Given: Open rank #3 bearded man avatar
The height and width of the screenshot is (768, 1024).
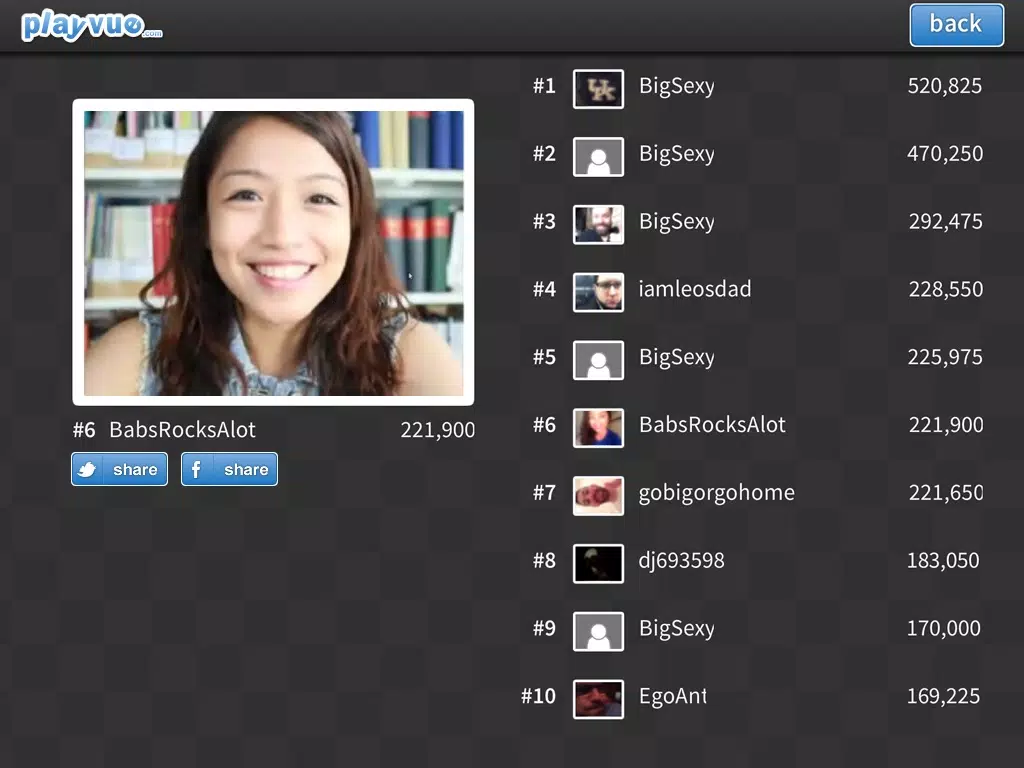Looking at the screenshot, I should click(598, 225).
